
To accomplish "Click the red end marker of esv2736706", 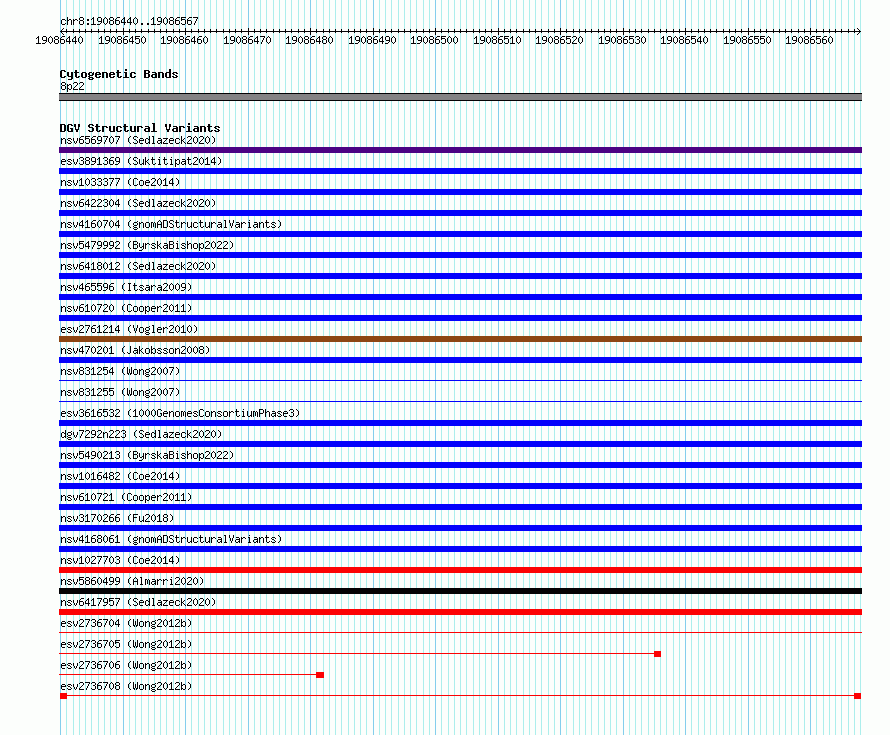I will pyautogui.click(x=320, y=675).
